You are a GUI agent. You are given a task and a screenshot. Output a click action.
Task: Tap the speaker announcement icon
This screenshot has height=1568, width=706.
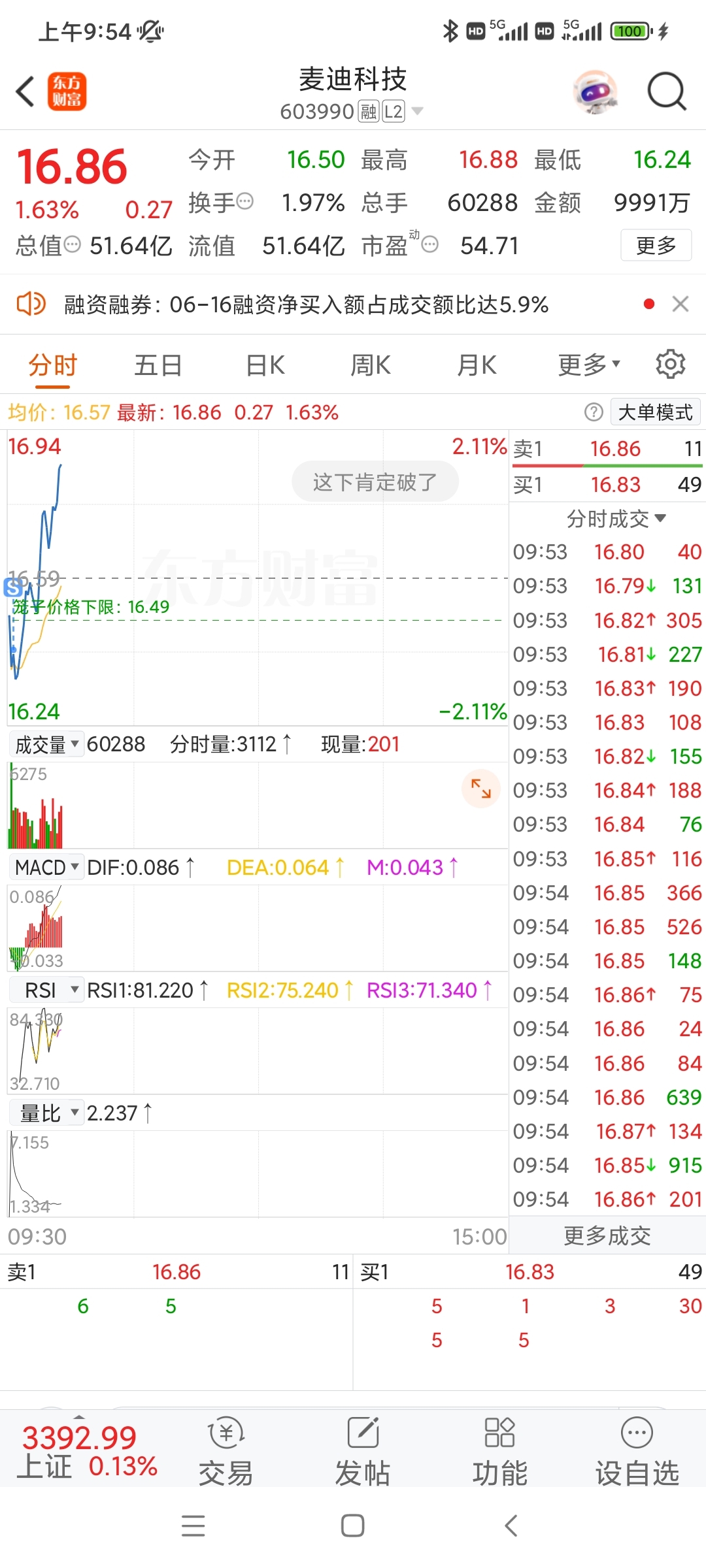(31, 304)
